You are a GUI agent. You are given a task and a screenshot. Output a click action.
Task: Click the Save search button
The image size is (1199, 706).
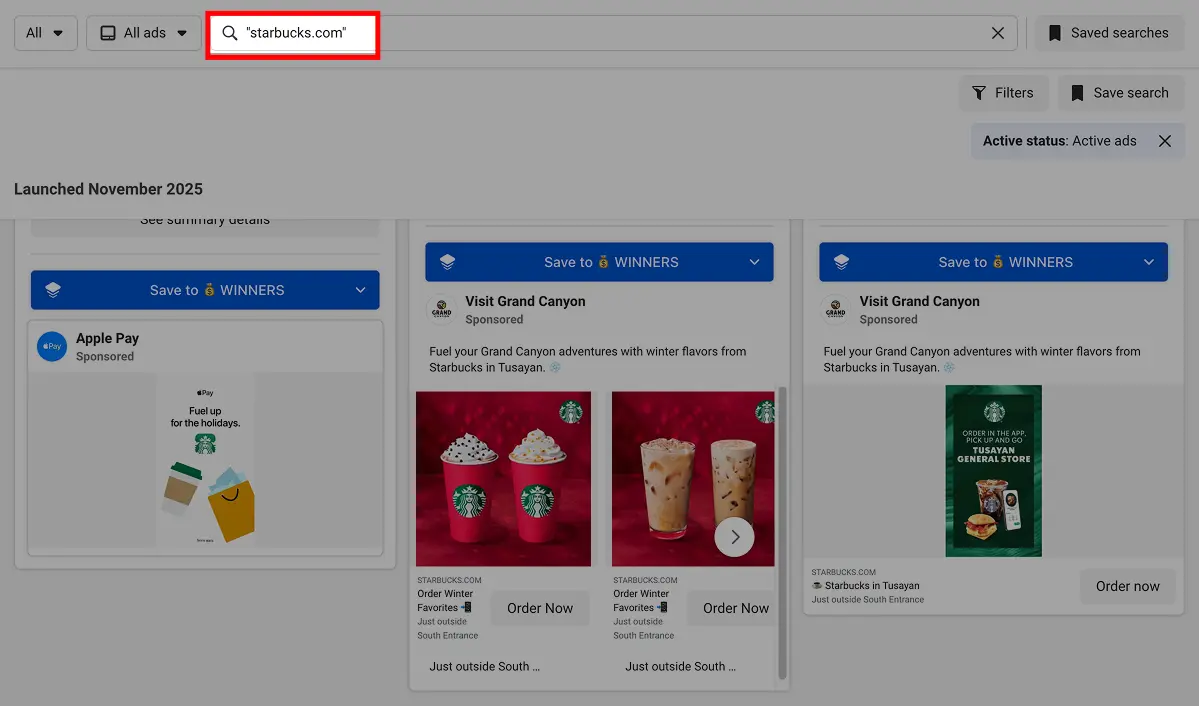1120,93
